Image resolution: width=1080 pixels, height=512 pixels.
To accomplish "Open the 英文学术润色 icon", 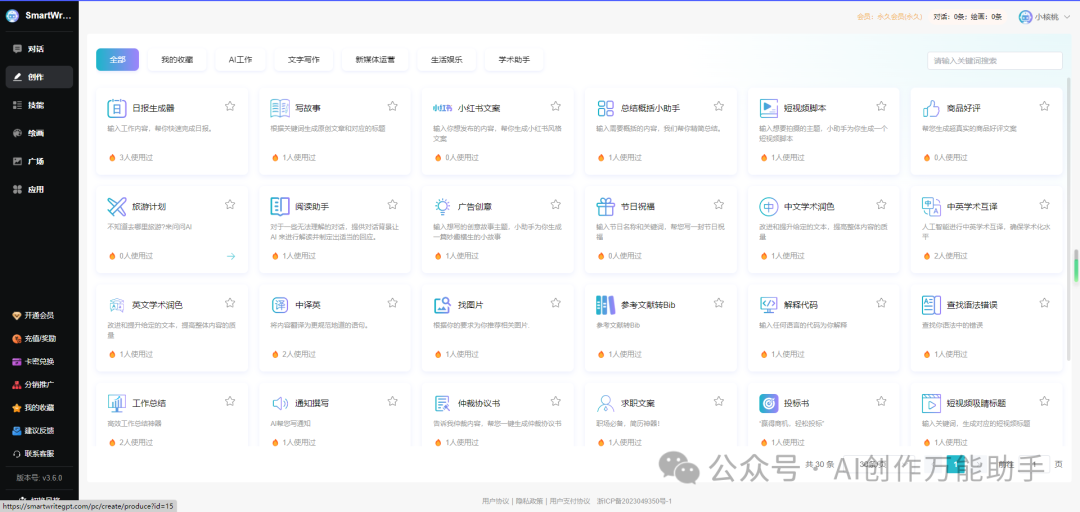I will point(116,304).
